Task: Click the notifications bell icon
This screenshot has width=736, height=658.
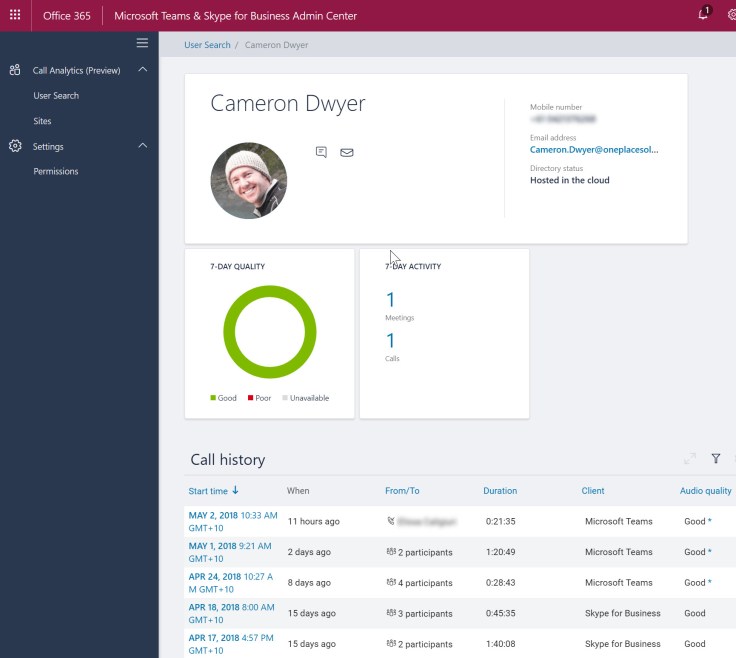Action: (x=703, y=15)
